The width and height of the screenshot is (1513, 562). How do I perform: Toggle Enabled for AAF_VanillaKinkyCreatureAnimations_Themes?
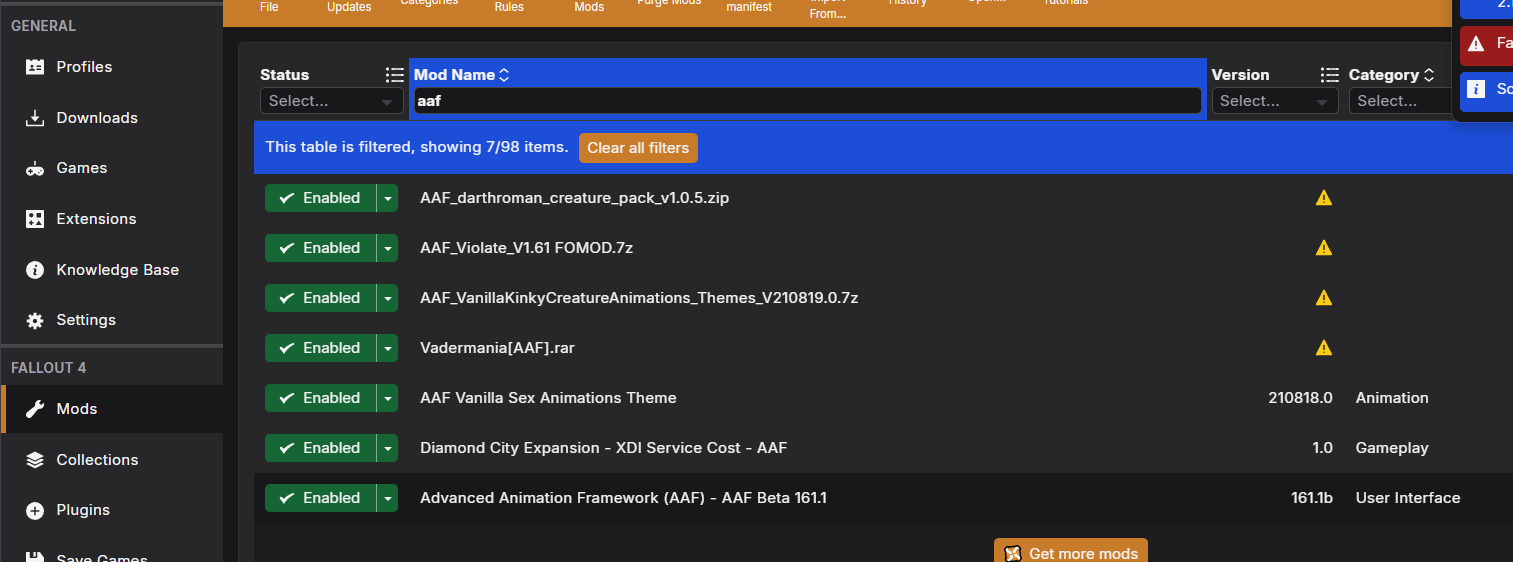click(321, 298)
